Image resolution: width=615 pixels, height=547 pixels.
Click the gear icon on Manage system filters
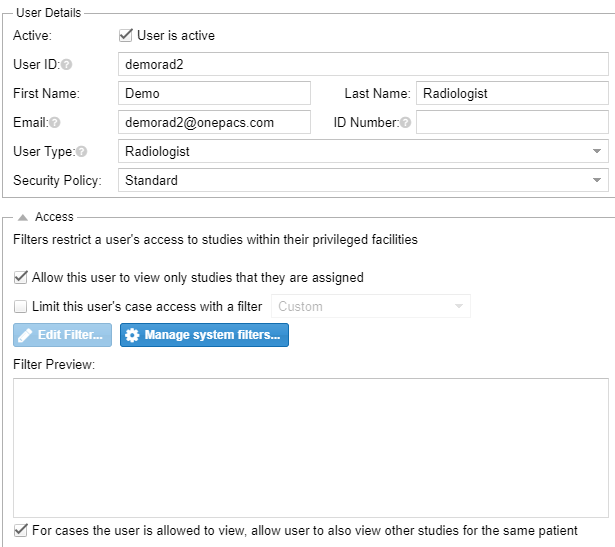click(132, 335)
